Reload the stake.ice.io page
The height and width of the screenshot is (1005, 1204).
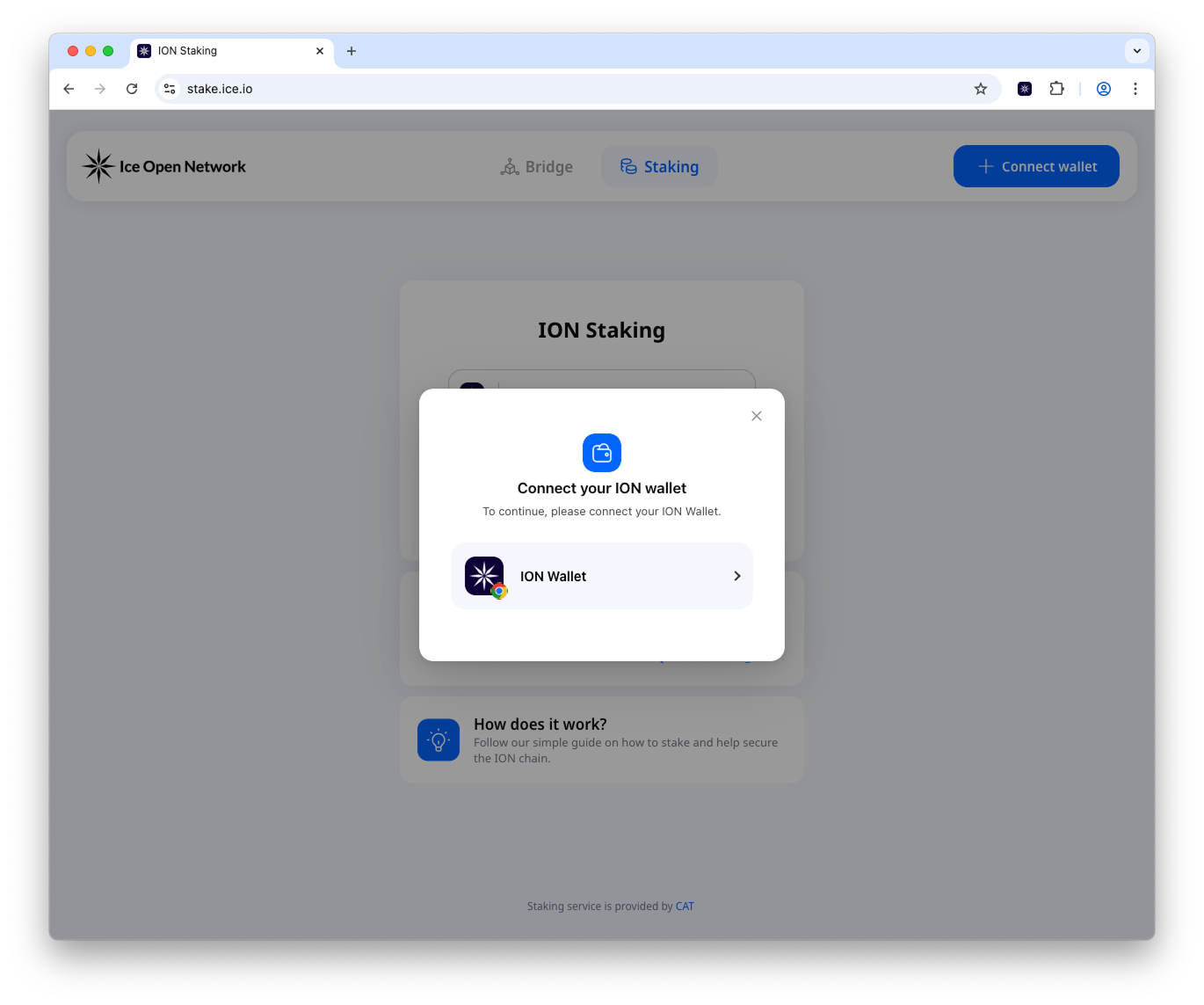pyautogui.click(x=132, y=89)
